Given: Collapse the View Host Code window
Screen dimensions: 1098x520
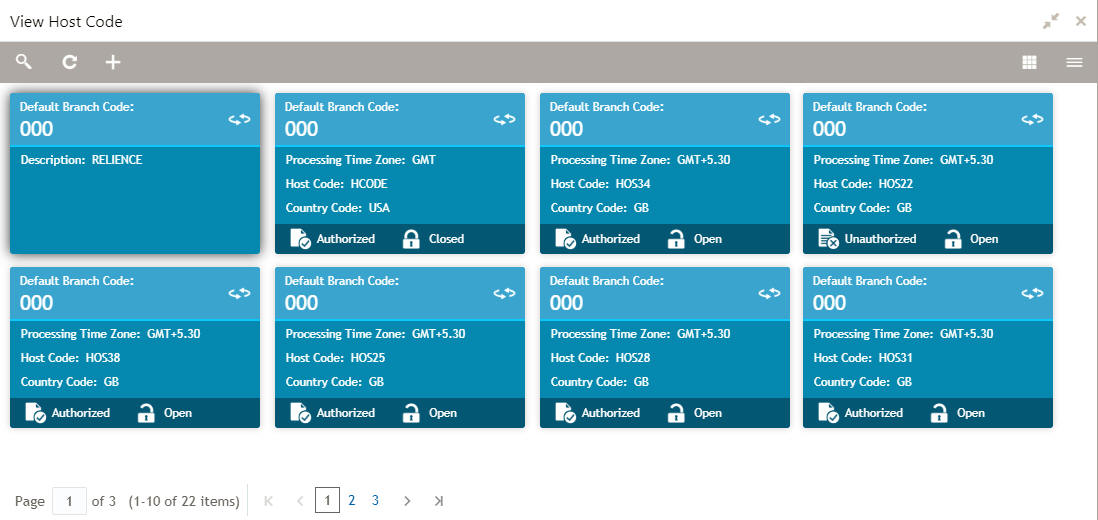Looking at the screenshot, I should pos(1050,22).
